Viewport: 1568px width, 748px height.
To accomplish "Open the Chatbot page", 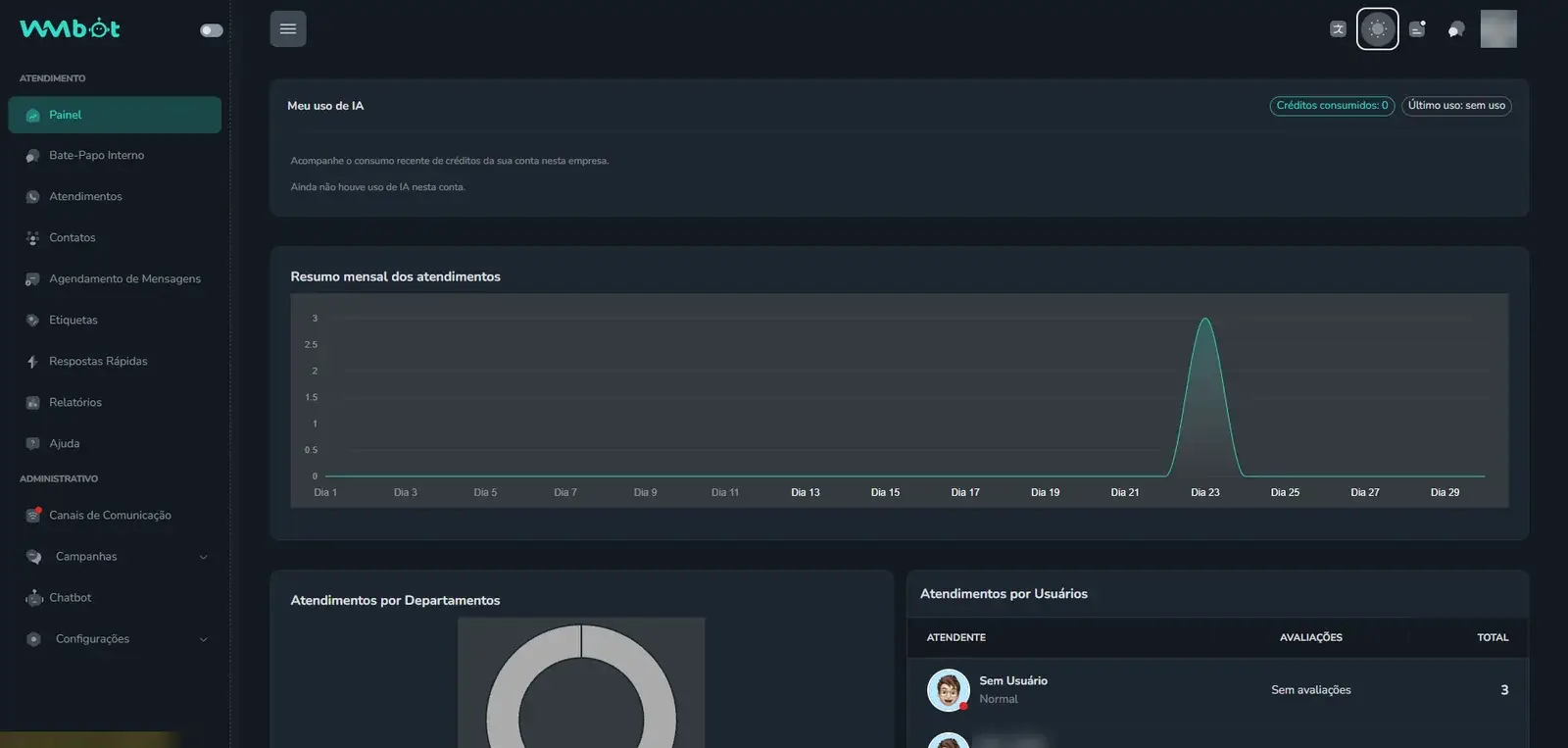I will [71, 597].
